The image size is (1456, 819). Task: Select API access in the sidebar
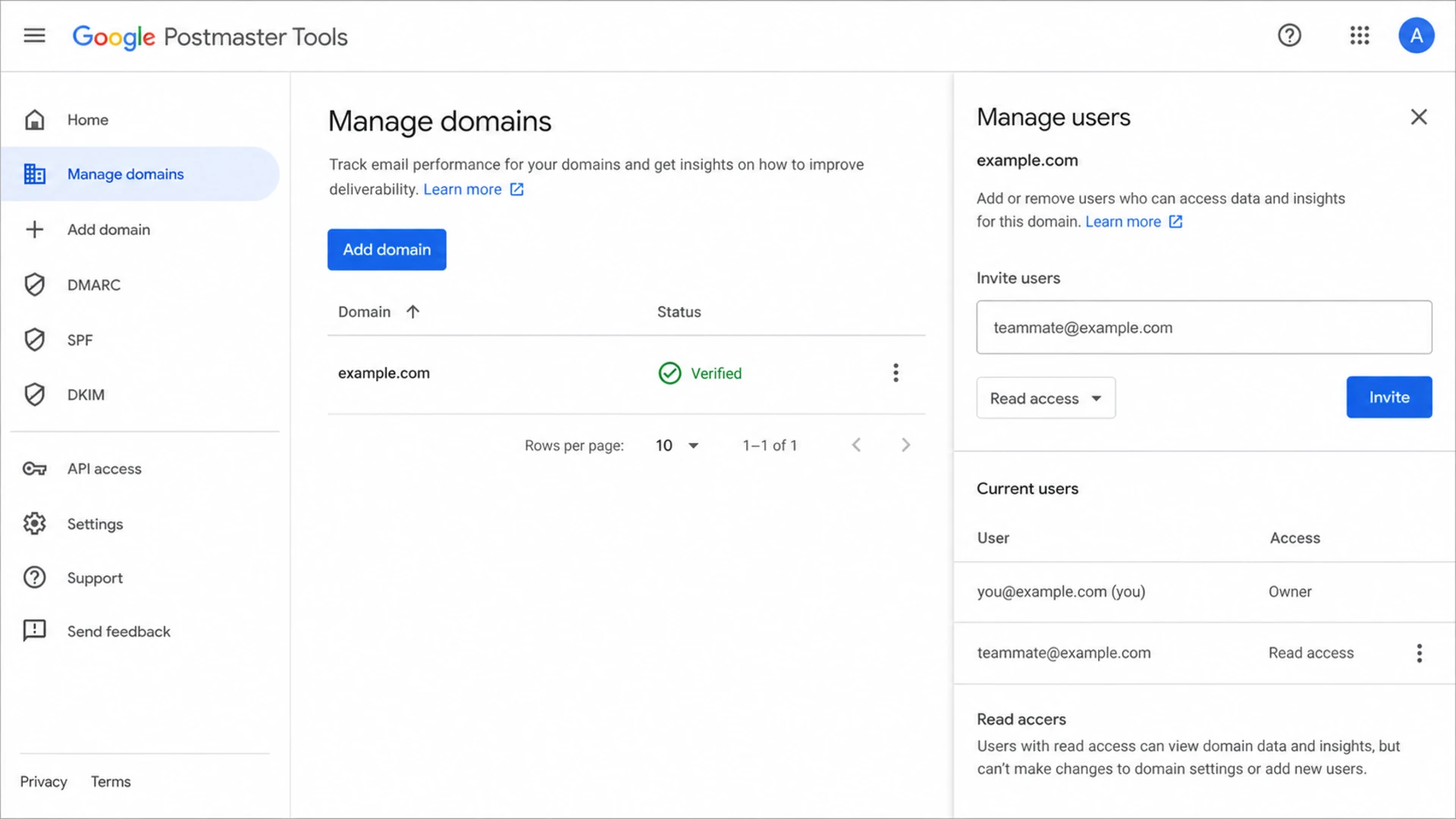click(x=141, y=469)
